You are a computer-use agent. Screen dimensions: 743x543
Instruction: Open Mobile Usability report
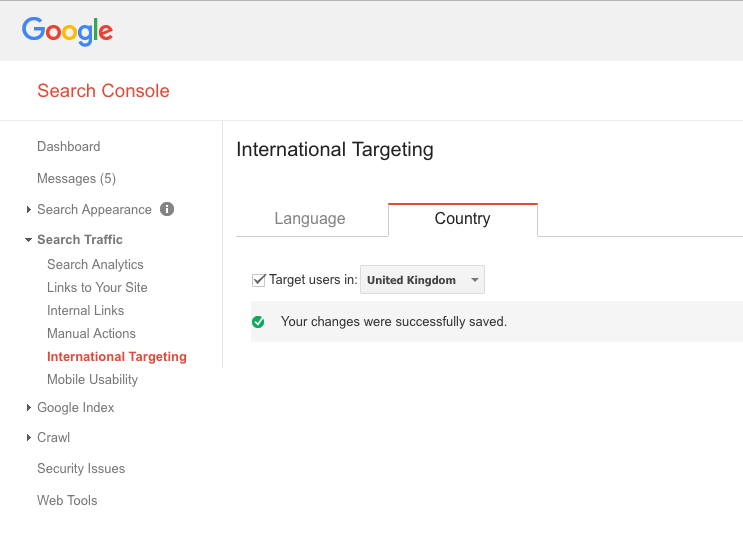point(92,380)
